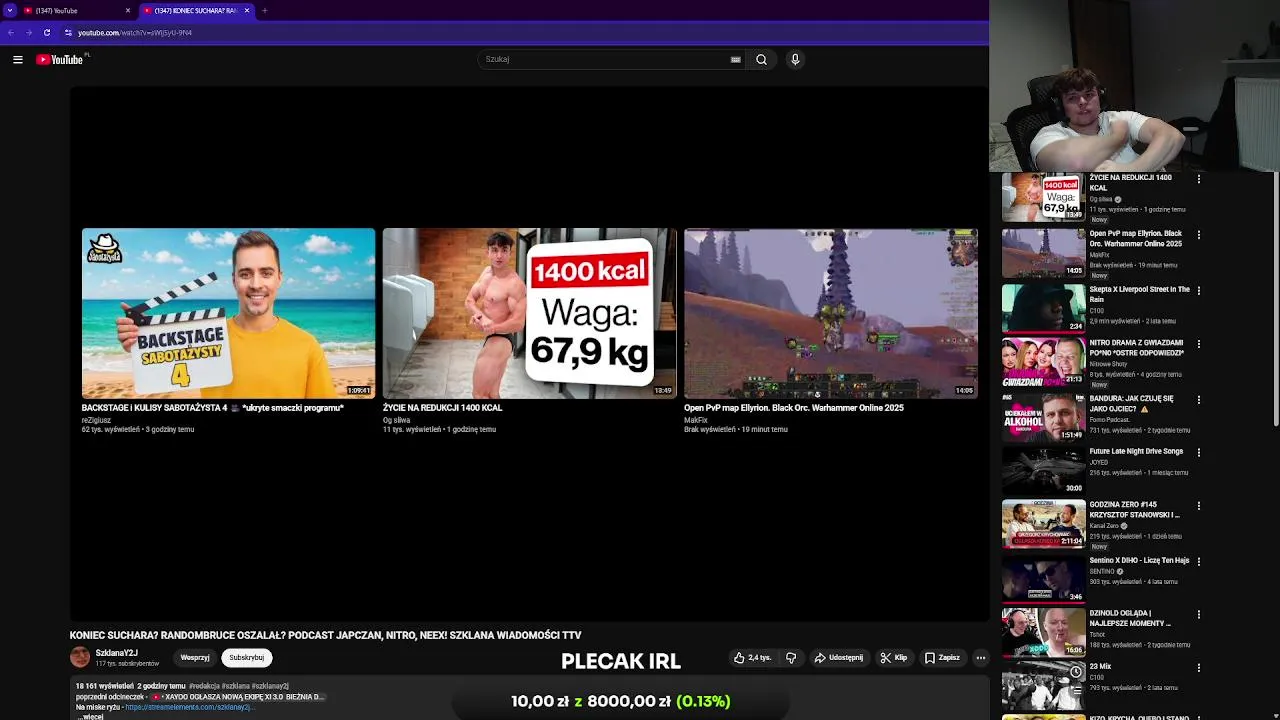
Task: Open the 1400 kcal Waga endscreen thumbnail
Action: coord(529,313)
